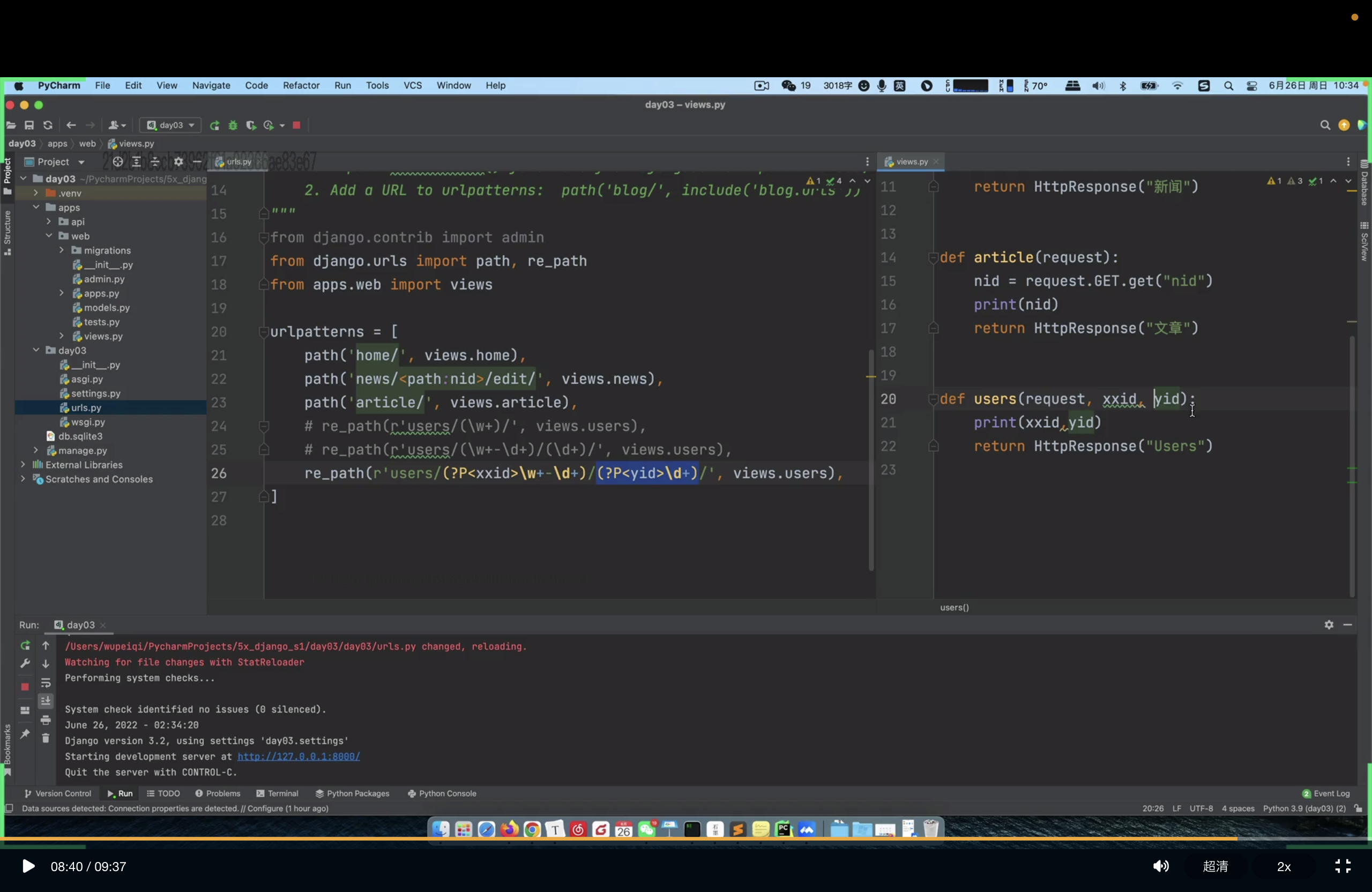The width and height of the screenshot is (1372, 892).
Task: Expand Scratches and Consoles node
Action: [23, 479]
